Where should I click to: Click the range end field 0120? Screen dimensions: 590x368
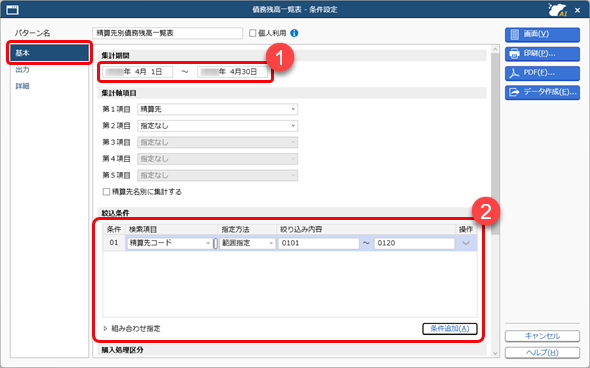[x=414, y=243]
